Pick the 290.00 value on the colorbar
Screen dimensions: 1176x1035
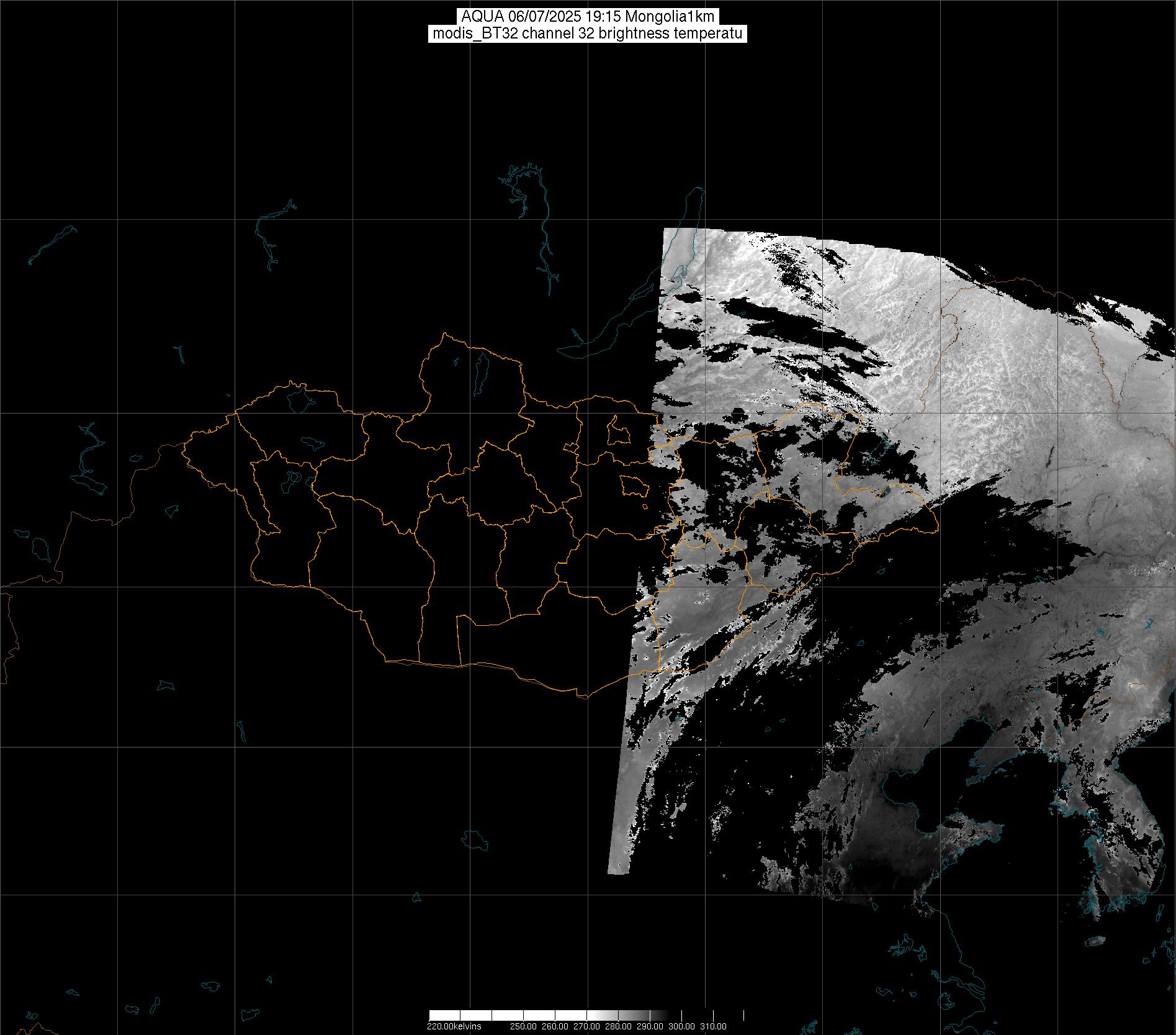[650, 1026]
